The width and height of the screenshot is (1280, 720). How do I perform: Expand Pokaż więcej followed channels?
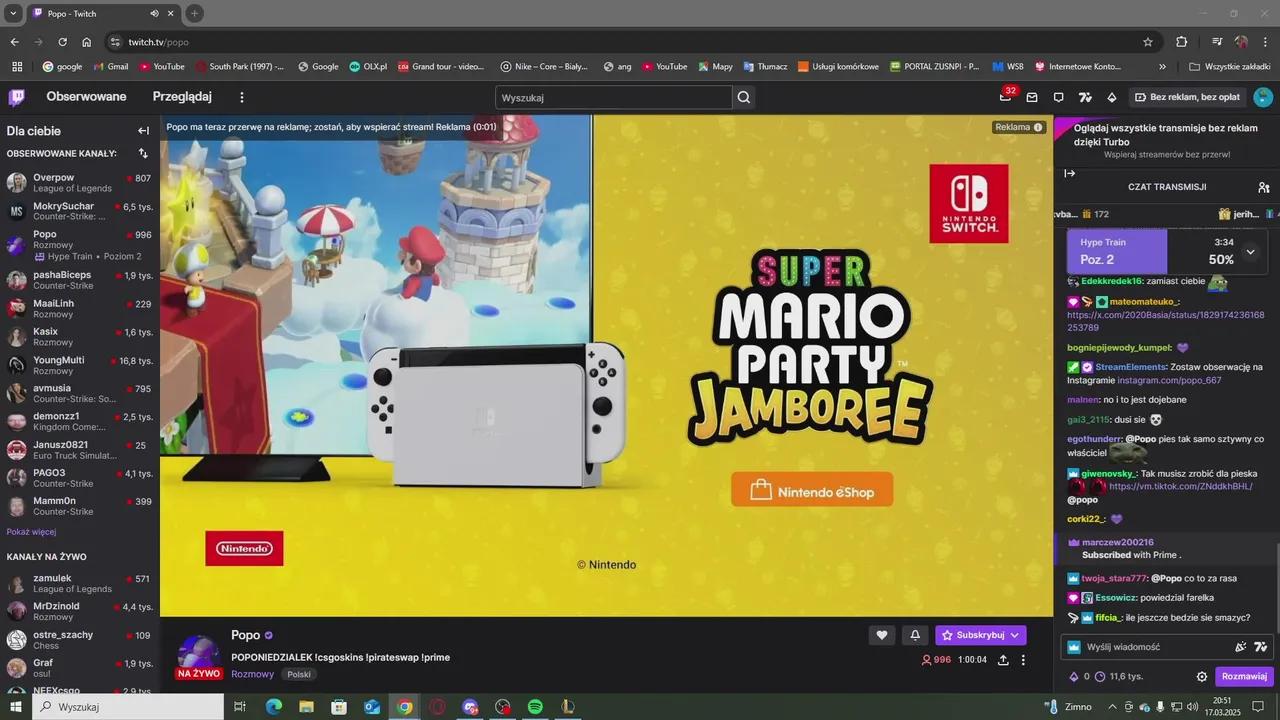31,532
